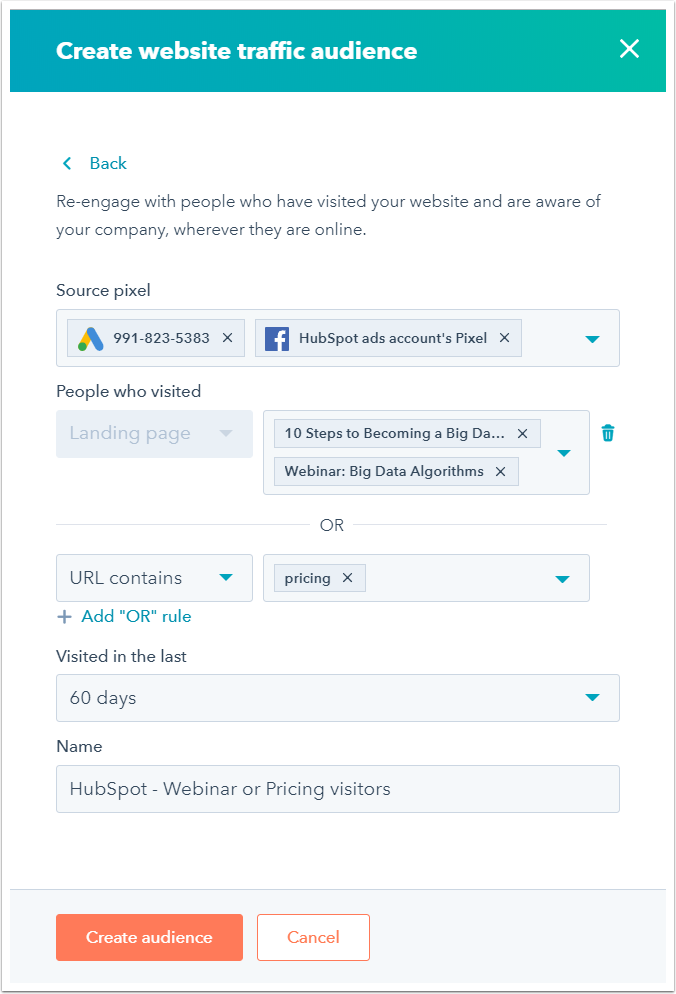
Task: Remove the HubSpot ads account's Pixel tag
Action: (504, 338)
